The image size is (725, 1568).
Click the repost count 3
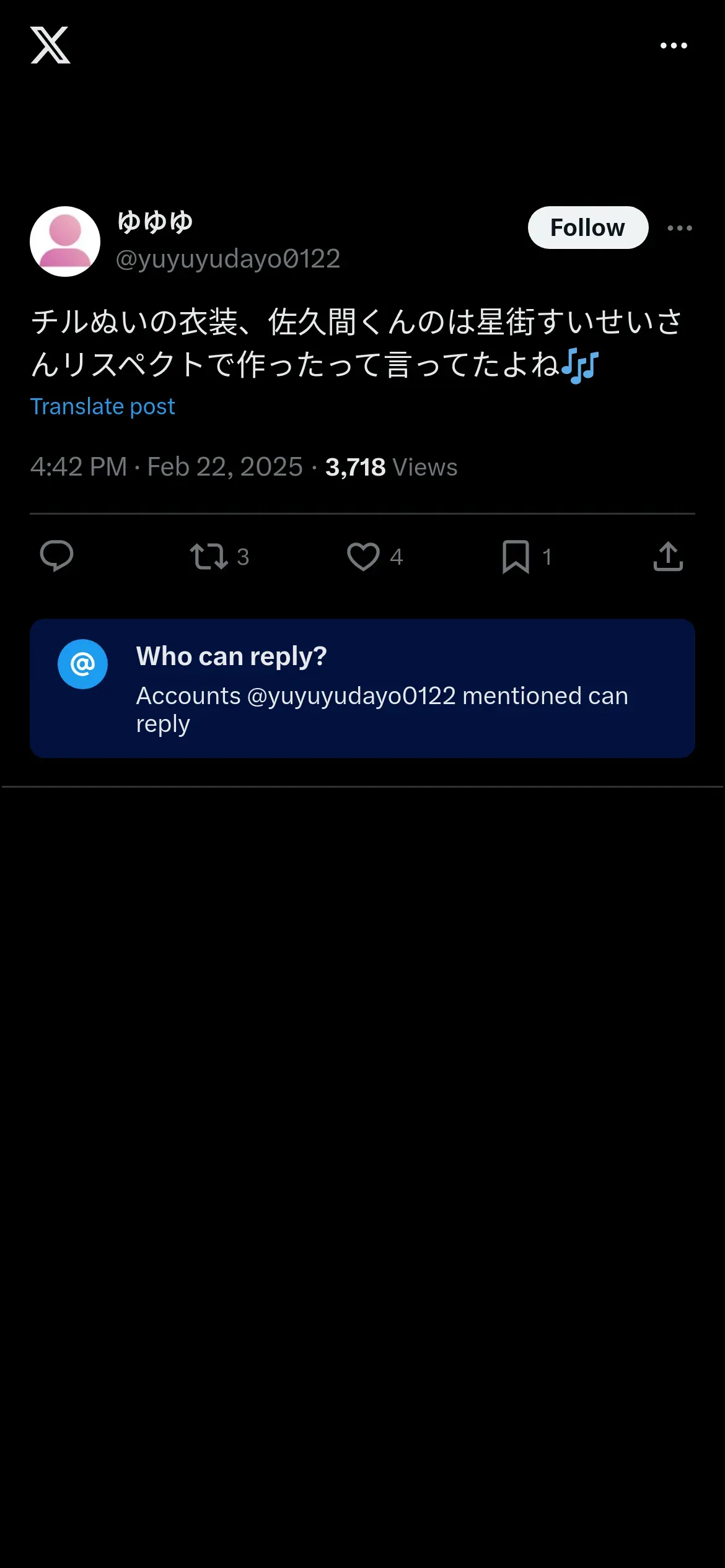(243, 557)
